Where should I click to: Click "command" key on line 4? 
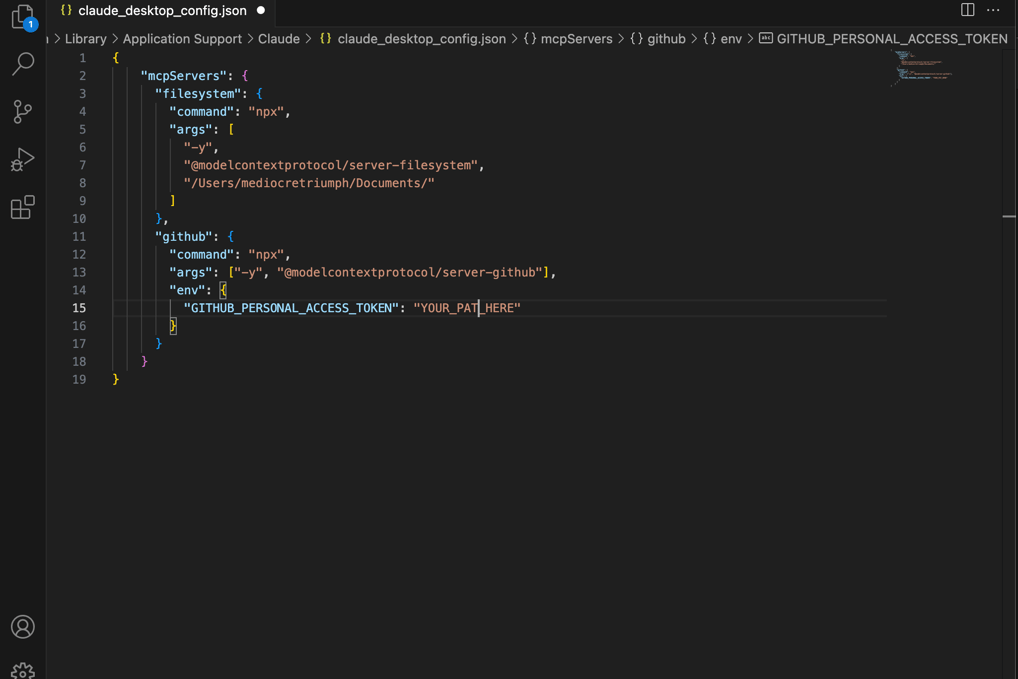(x=201, y=112)
